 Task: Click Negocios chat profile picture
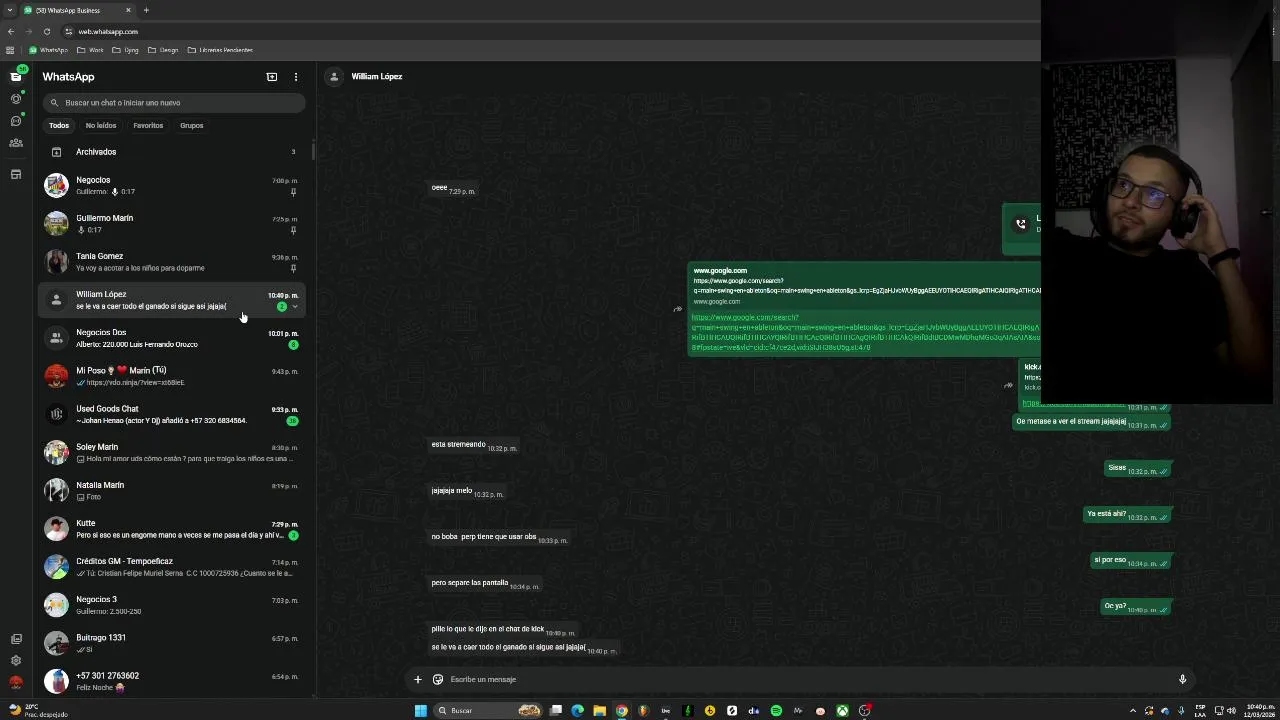coord(56,185)
